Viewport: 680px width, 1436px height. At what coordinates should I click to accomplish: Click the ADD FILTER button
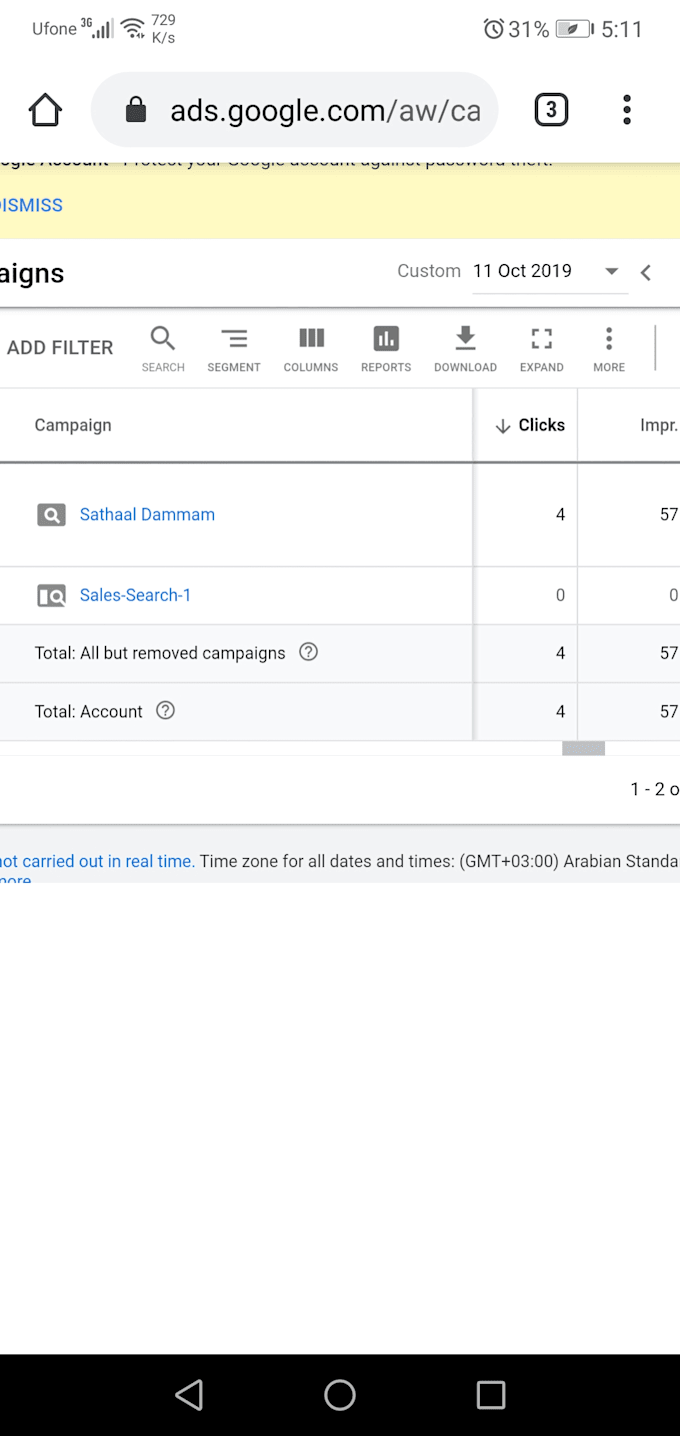pos(60,348)
